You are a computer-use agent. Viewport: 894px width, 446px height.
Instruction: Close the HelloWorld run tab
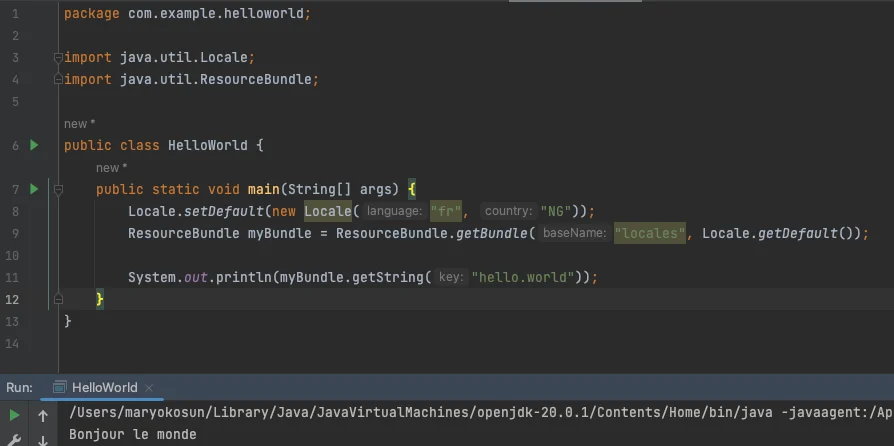tap(148, 388)
